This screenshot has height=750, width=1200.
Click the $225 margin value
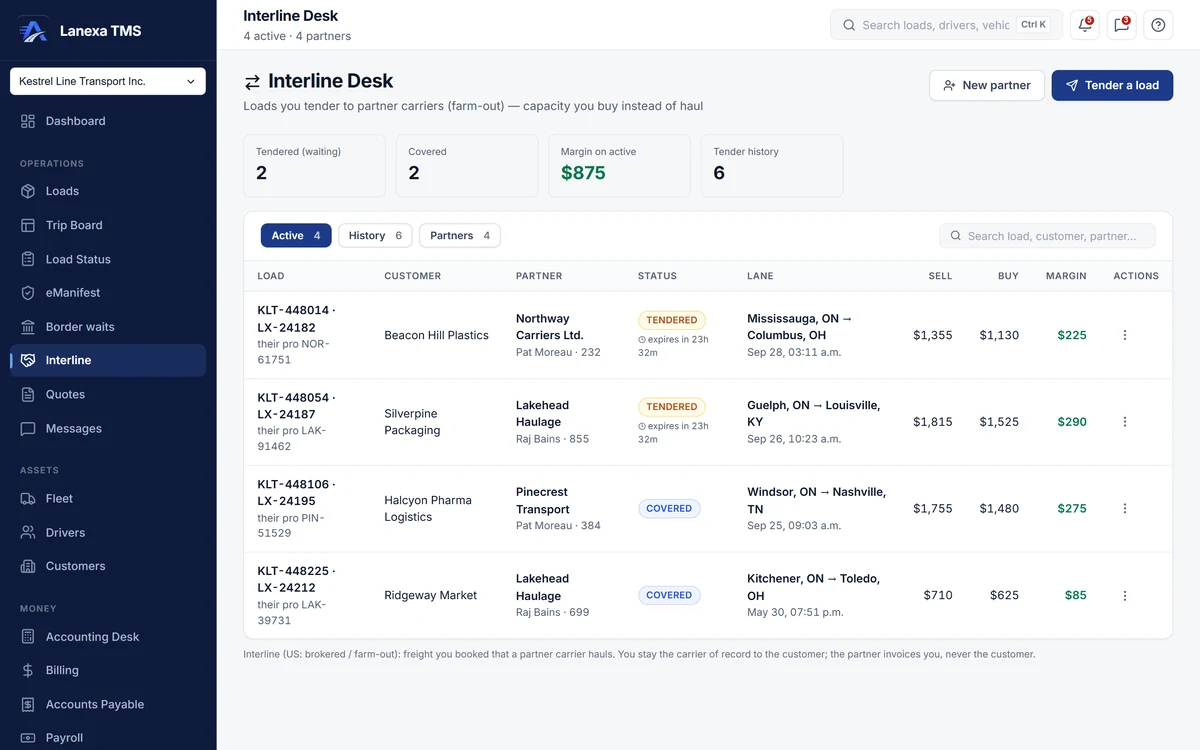[x=1072, y=335]
